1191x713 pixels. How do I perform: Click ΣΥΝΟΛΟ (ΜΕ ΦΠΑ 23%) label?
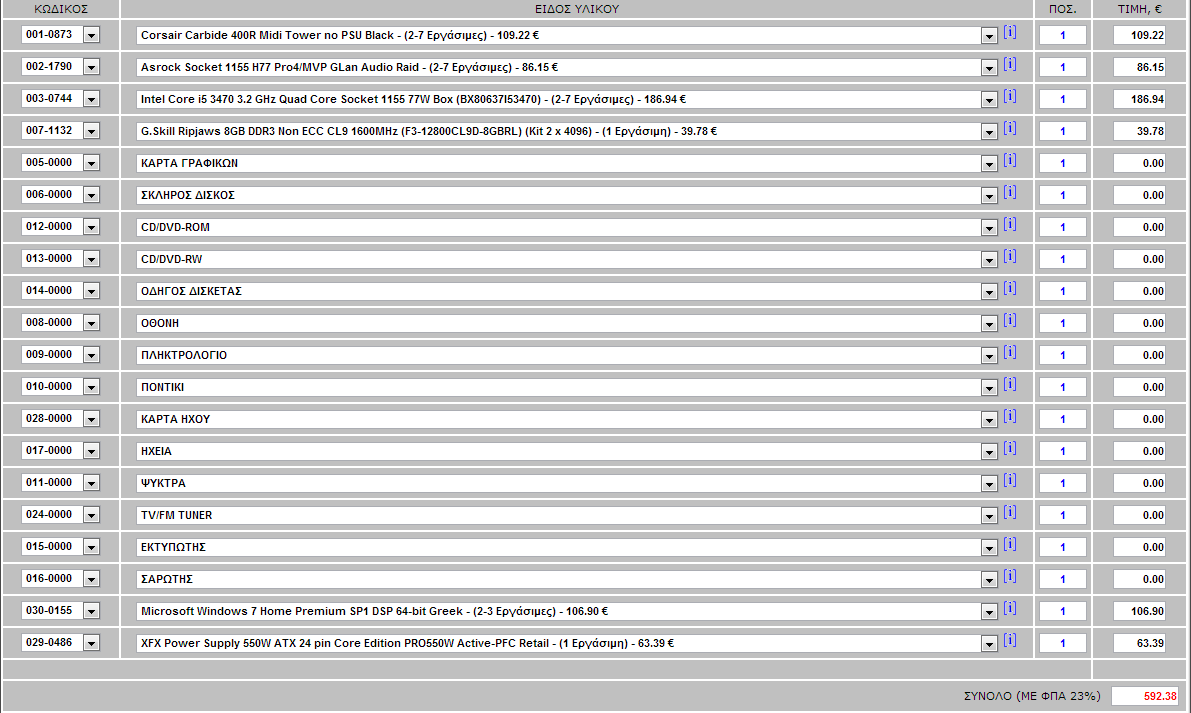1031,696
